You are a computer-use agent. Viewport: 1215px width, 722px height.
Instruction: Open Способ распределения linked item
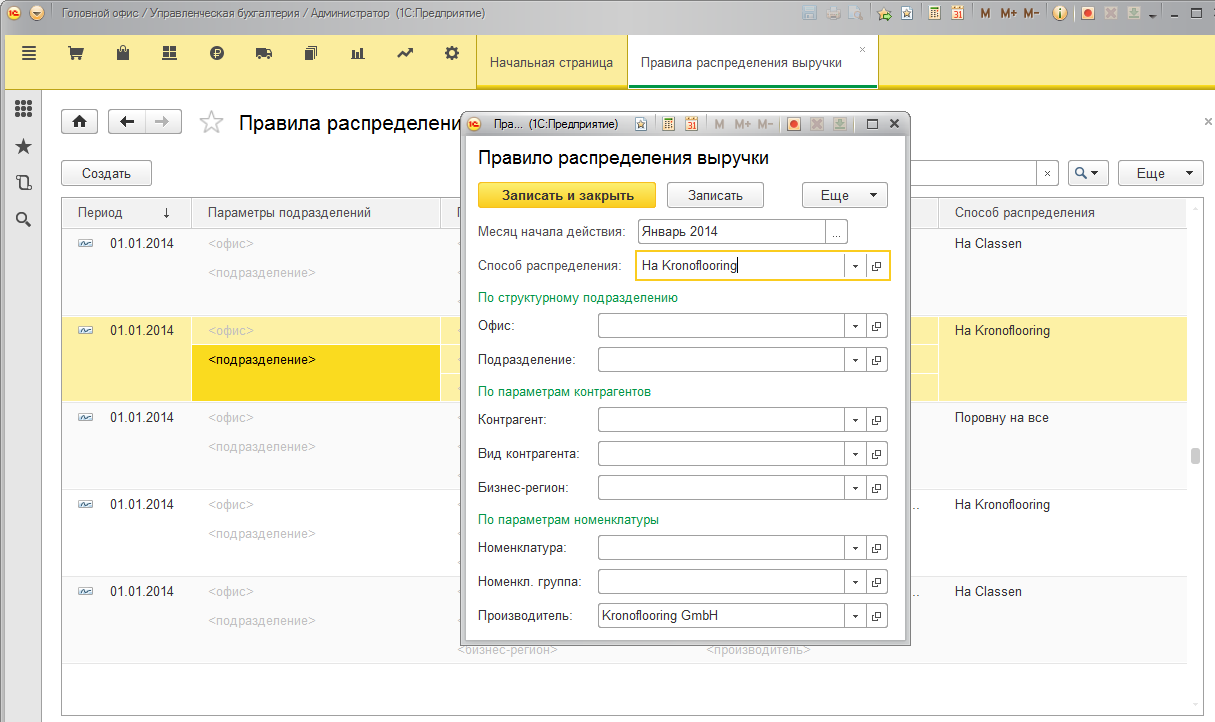coord(877,266)
